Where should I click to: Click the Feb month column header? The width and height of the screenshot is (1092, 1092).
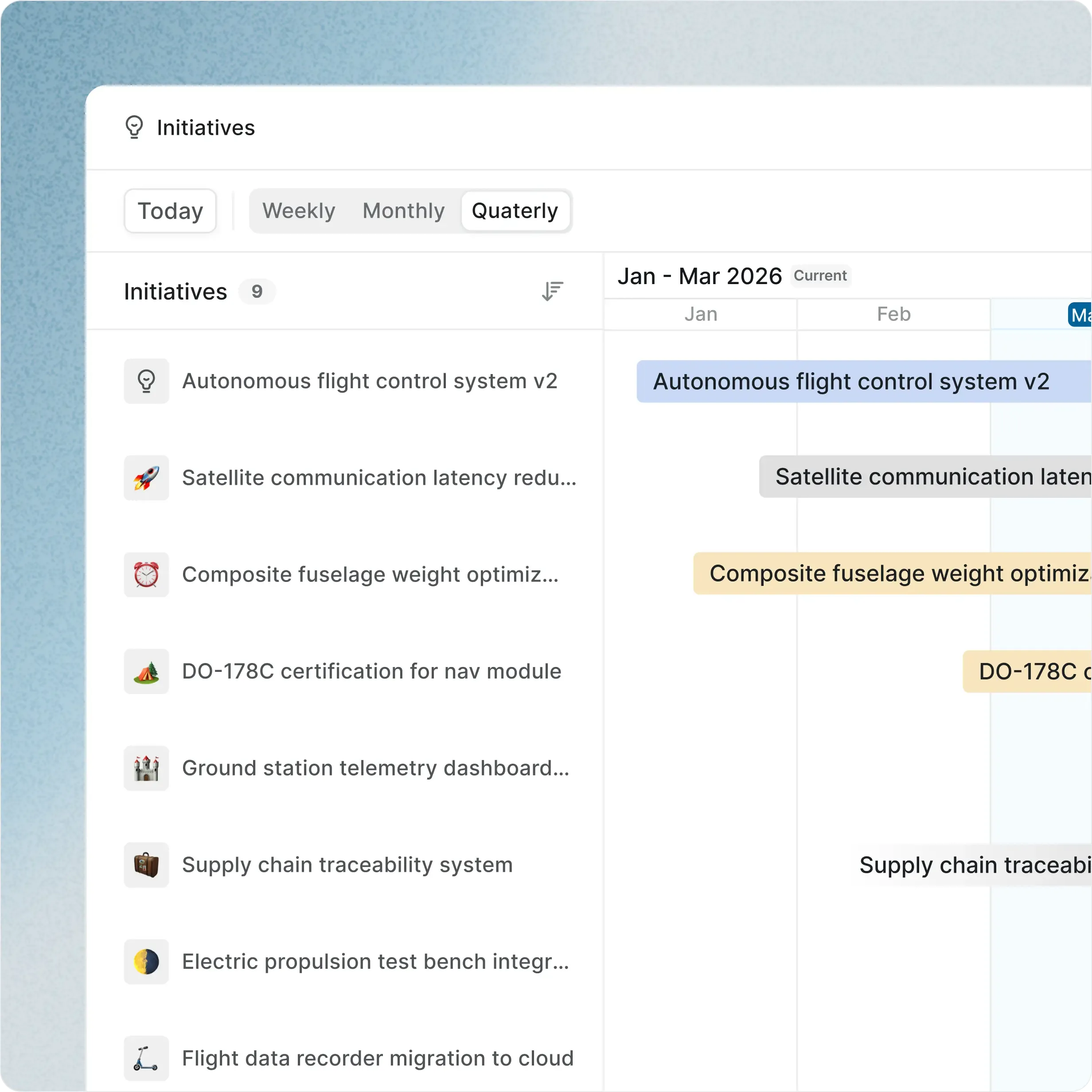(x=893, y=314)
